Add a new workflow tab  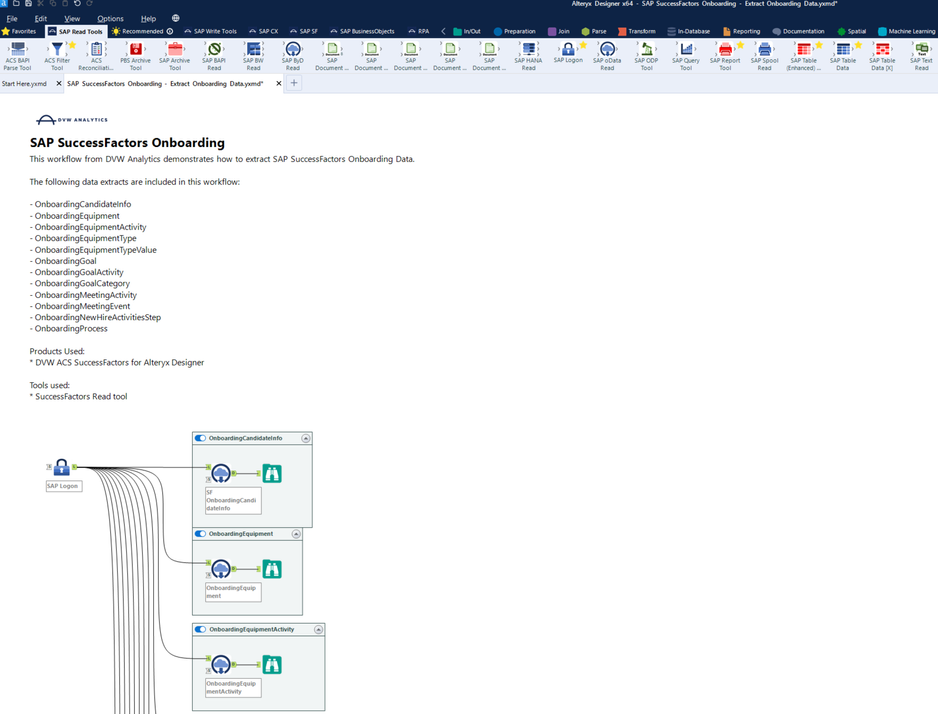pos(294,83)
